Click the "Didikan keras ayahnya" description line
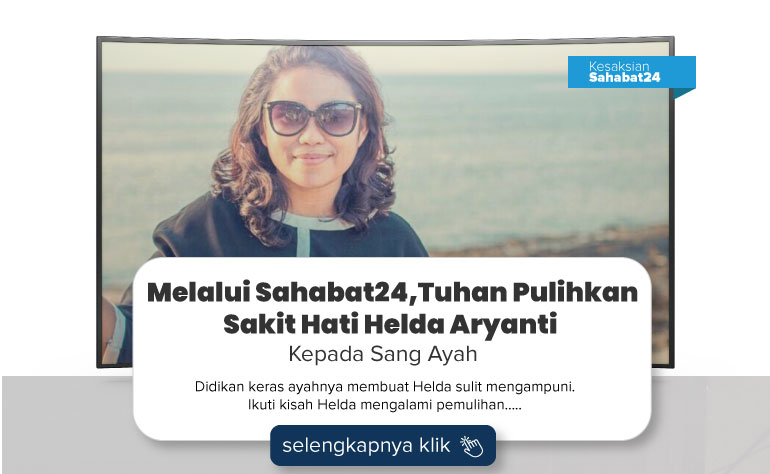The image size is (770, 474). [x=385, y=387]
